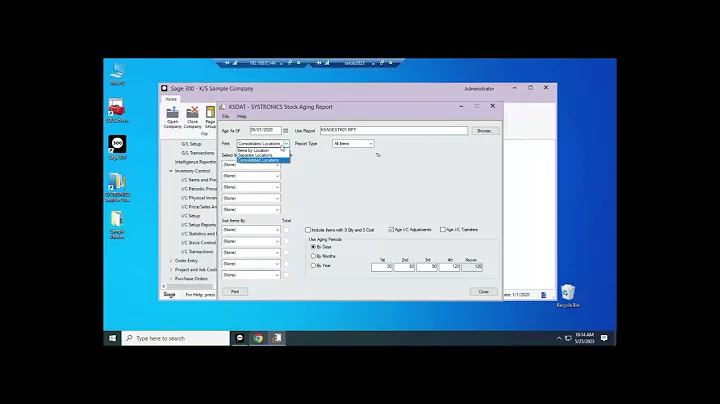The image size is (720, 404).
Task: Select the Recycle Bin desktop icon
Action: (x=568, y=296)
